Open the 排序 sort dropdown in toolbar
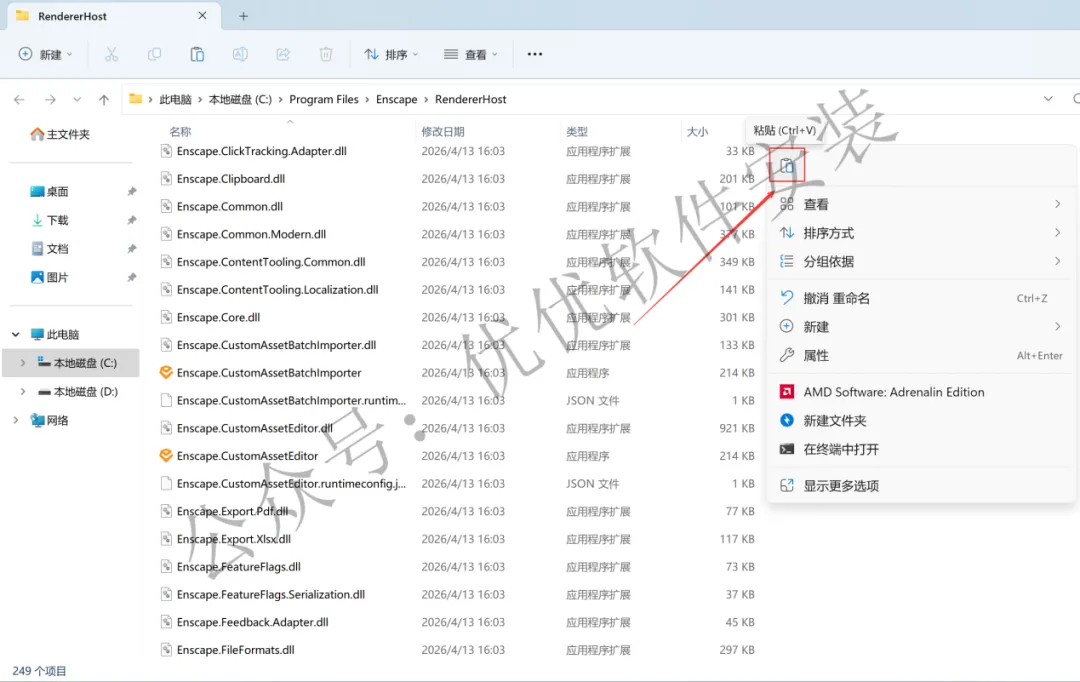 point(391,54)
